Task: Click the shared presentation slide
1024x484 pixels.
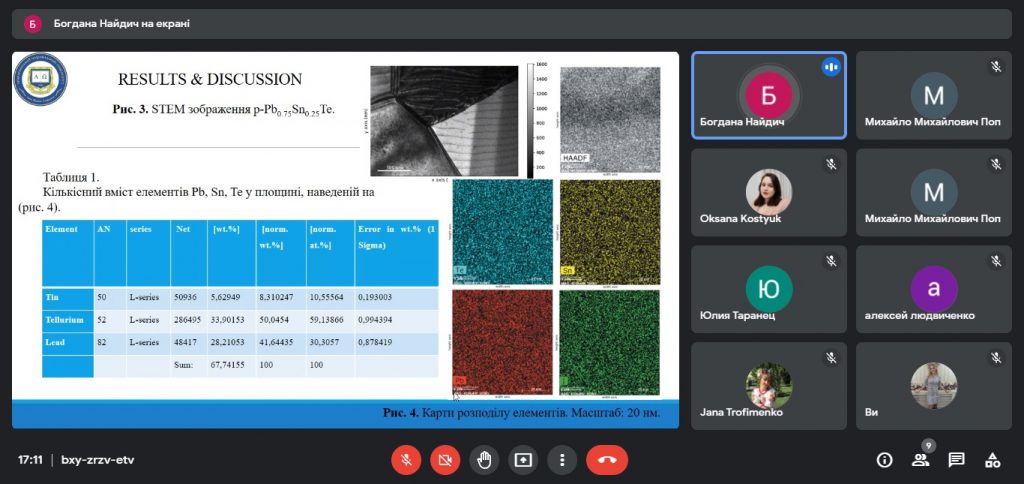Action: [x=345, y=240]
